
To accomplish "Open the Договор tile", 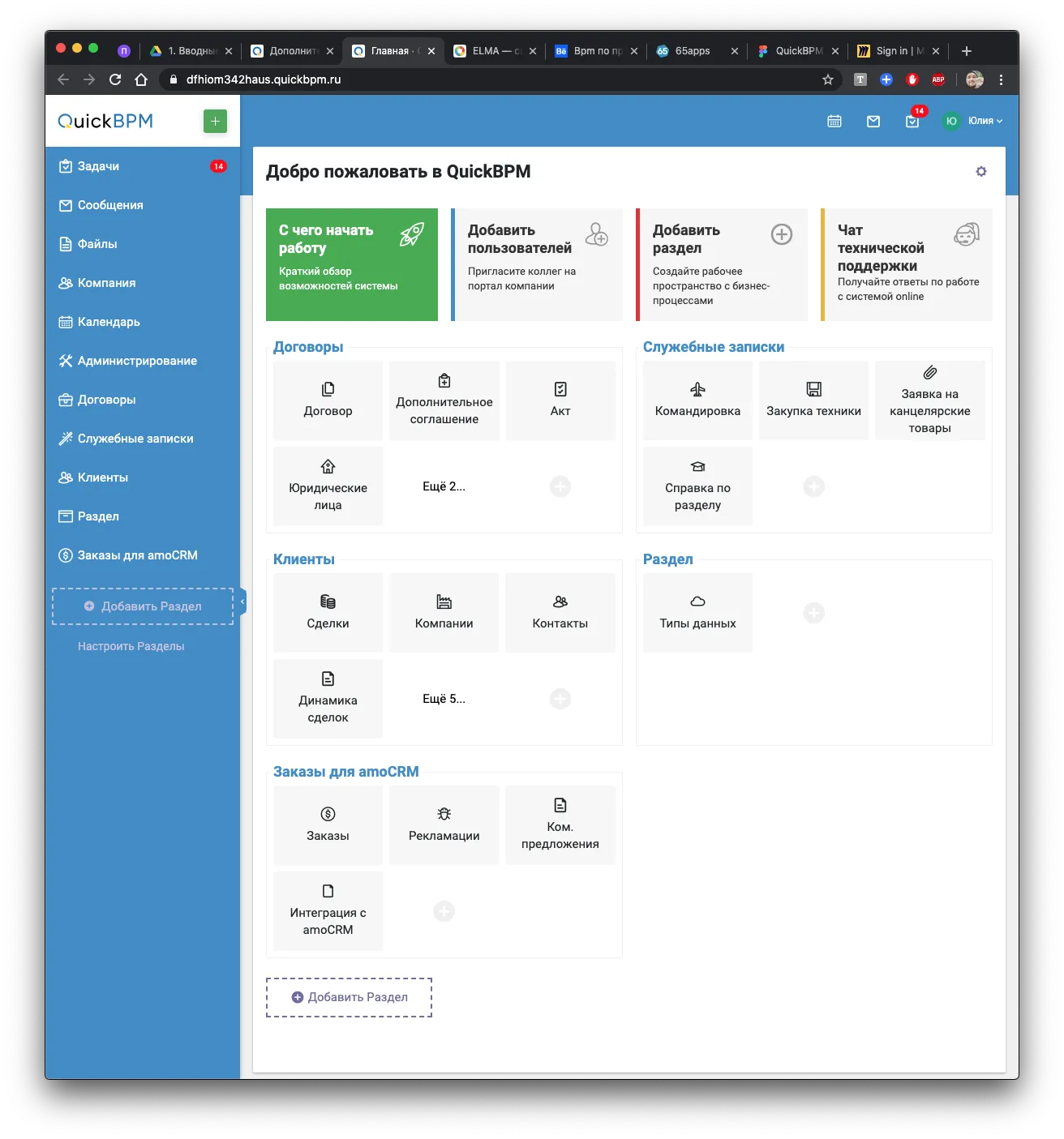I will point(328,400).
